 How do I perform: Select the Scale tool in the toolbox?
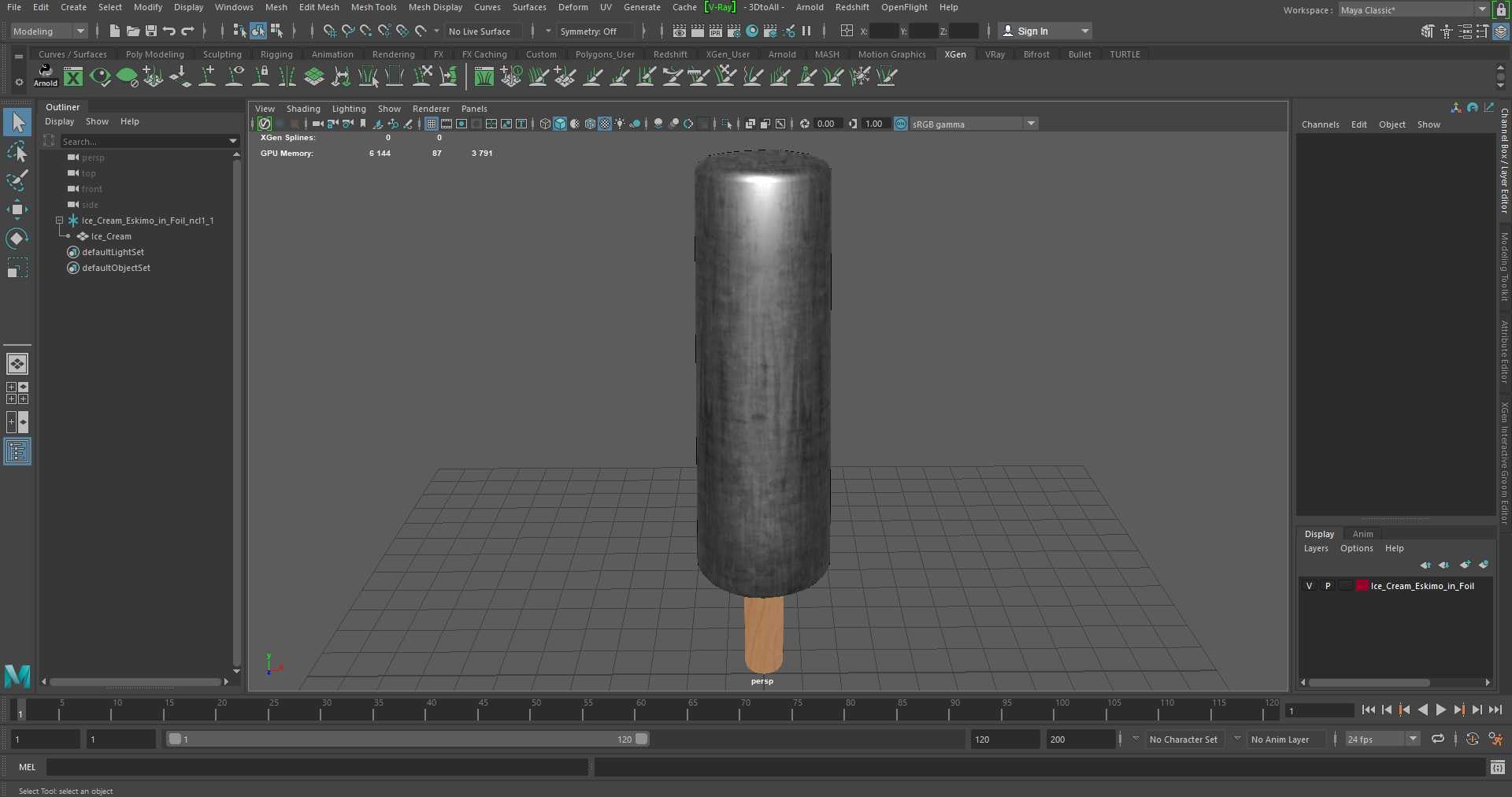click(x=17, y=268)
